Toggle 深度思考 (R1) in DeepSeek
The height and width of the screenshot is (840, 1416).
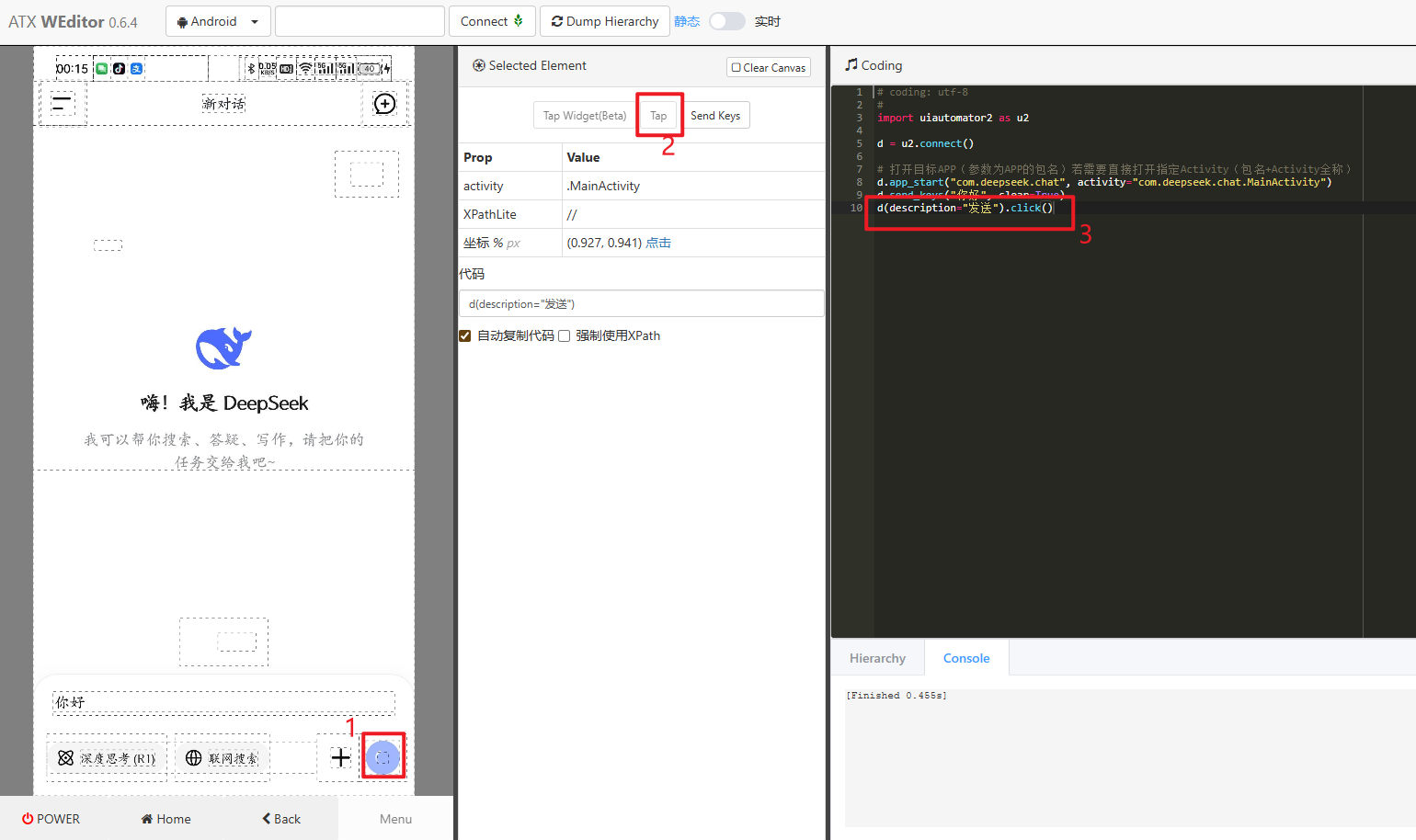(107, 758)
